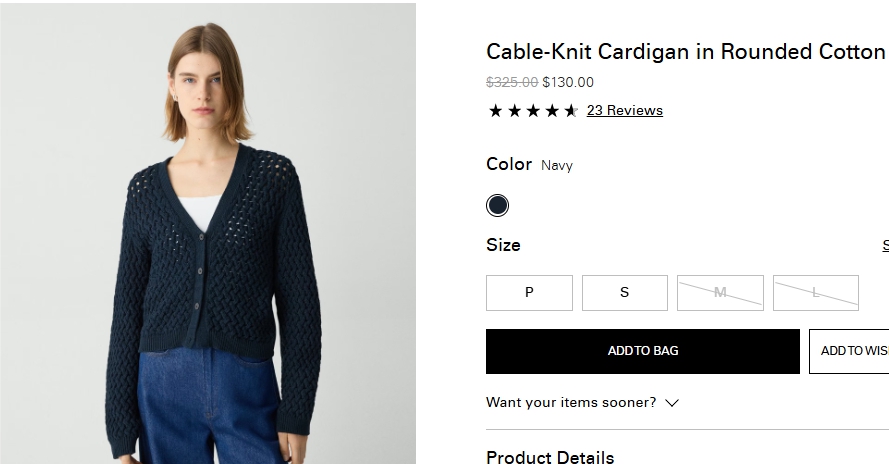Viewport: 889px width, 464px height.
Task: Select the crossed-out size L option
Action: pos(815,293)
